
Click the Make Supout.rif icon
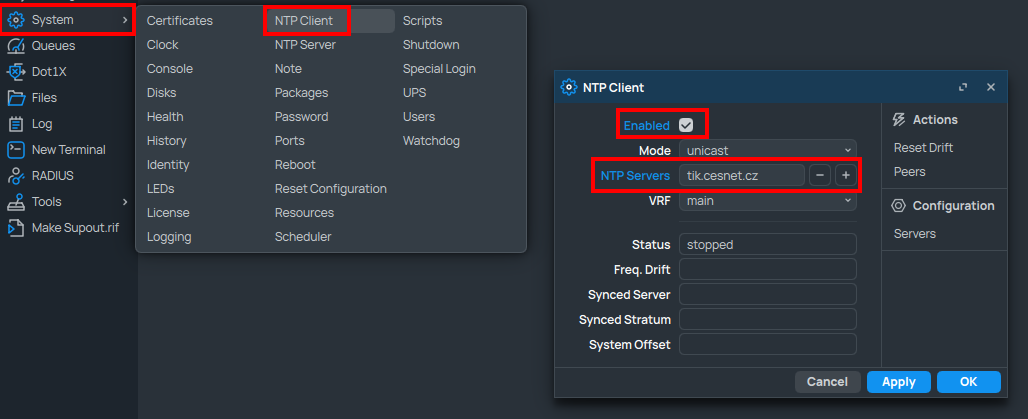coord(16,228)
